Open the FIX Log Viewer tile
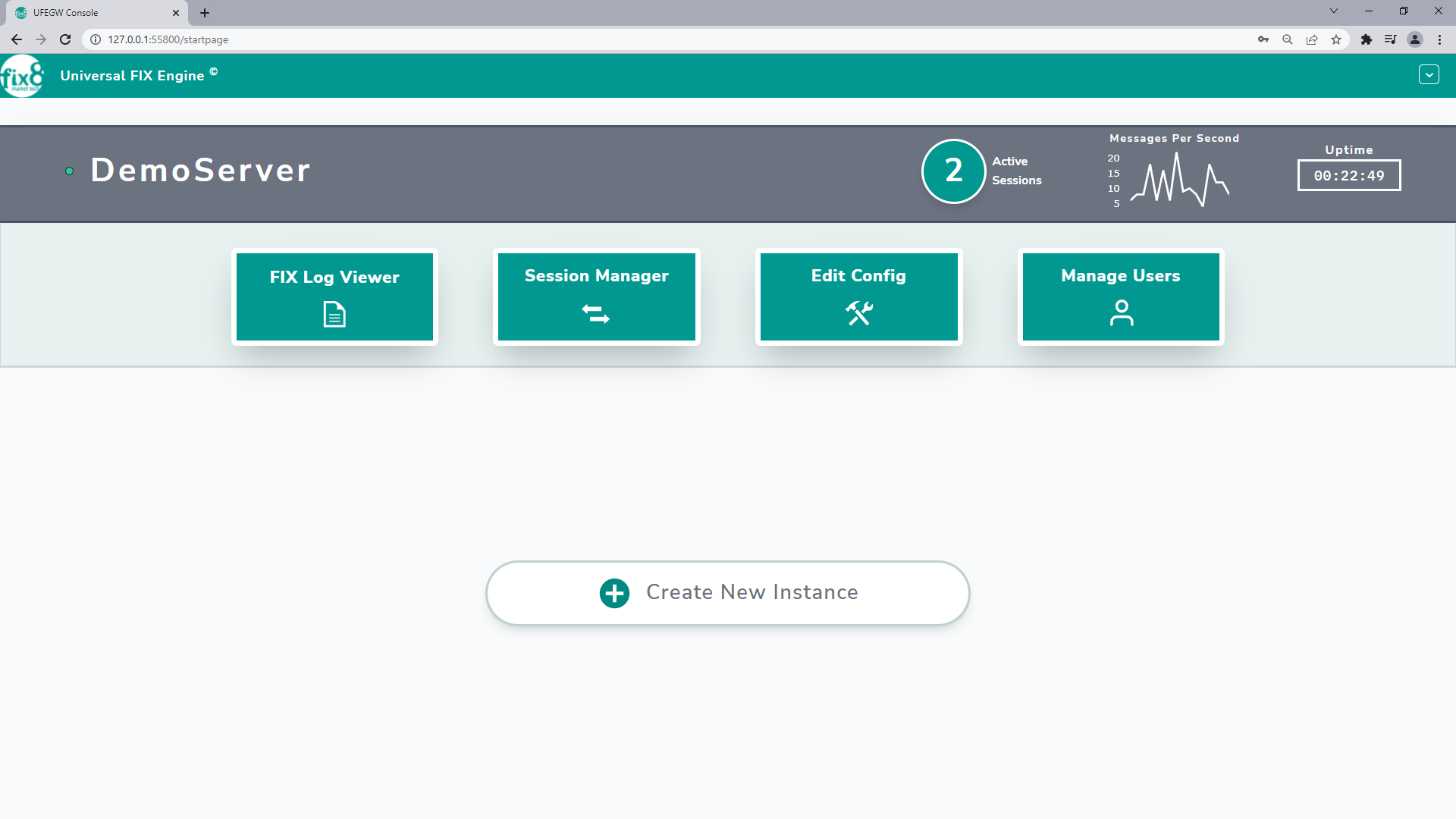Screen dimensions: 1456x819 tap(334, 297)
